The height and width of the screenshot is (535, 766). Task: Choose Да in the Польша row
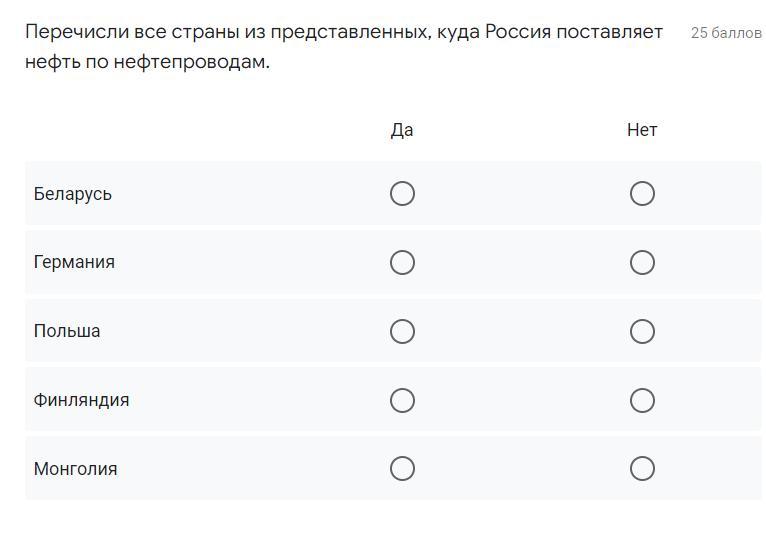(x=402, y=331)
